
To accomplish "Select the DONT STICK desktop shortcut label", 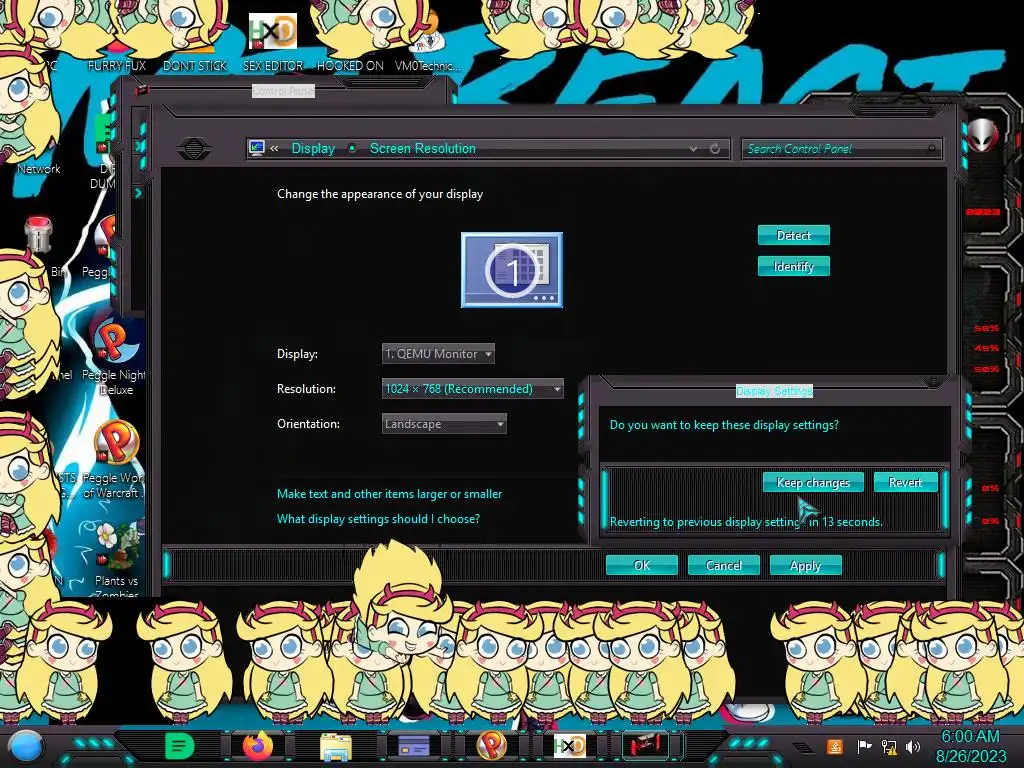I will (x=195, y=66).
